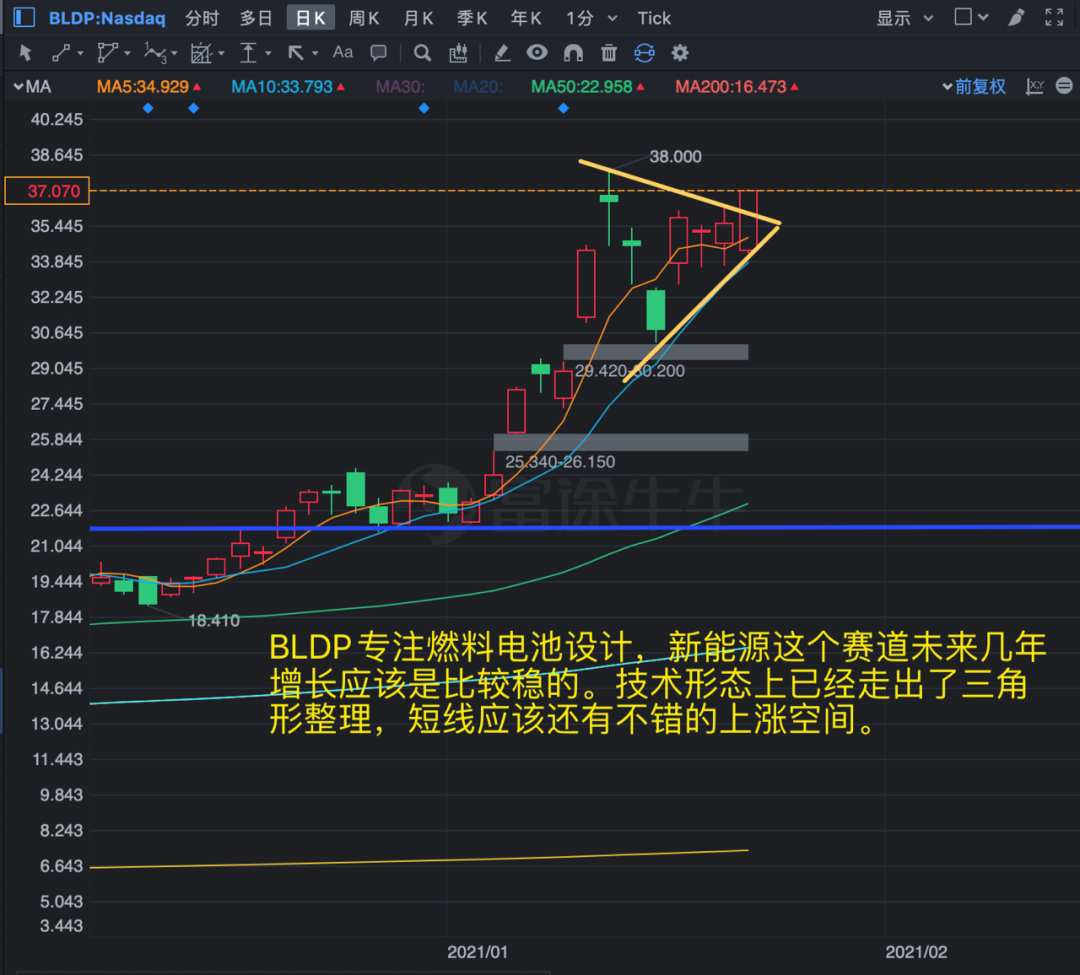Toggle MA50 moving average line
1080x975 pixels.
pyautogui.click(x=588, y=87)
